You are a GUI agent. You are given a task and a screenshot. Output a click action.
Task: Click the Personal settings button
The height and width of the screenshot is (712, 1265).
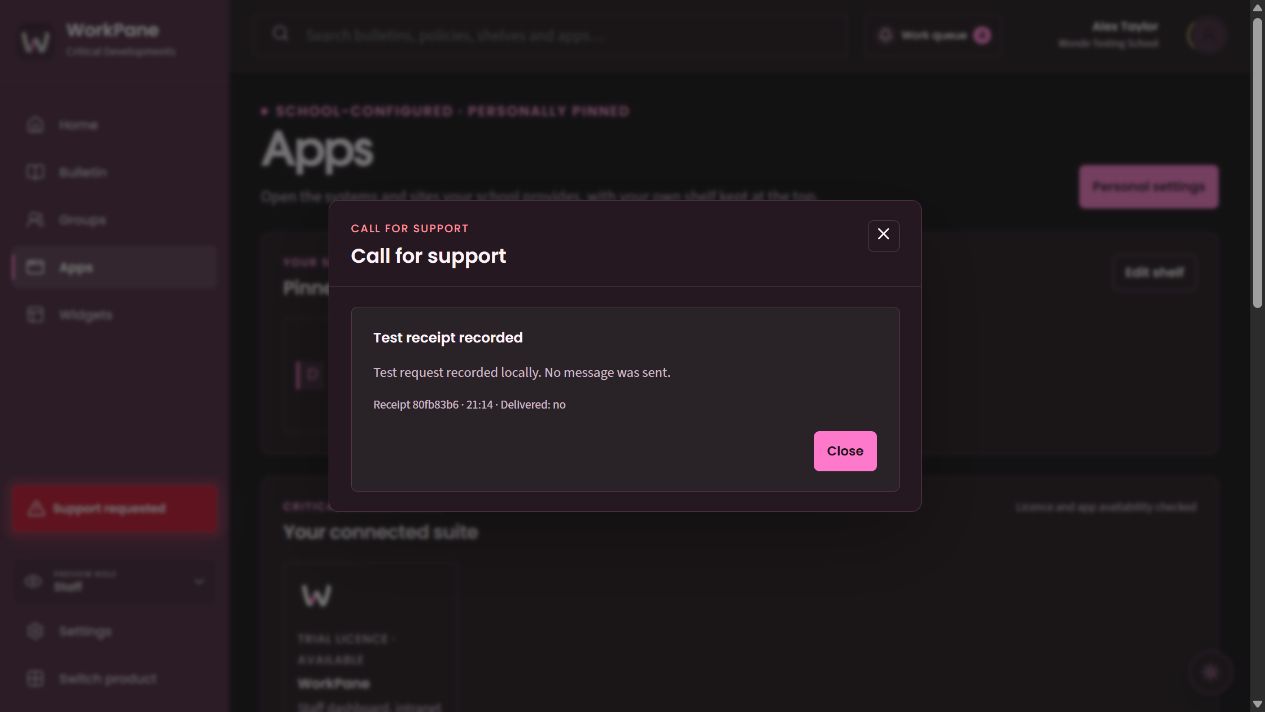point(1148,187)
